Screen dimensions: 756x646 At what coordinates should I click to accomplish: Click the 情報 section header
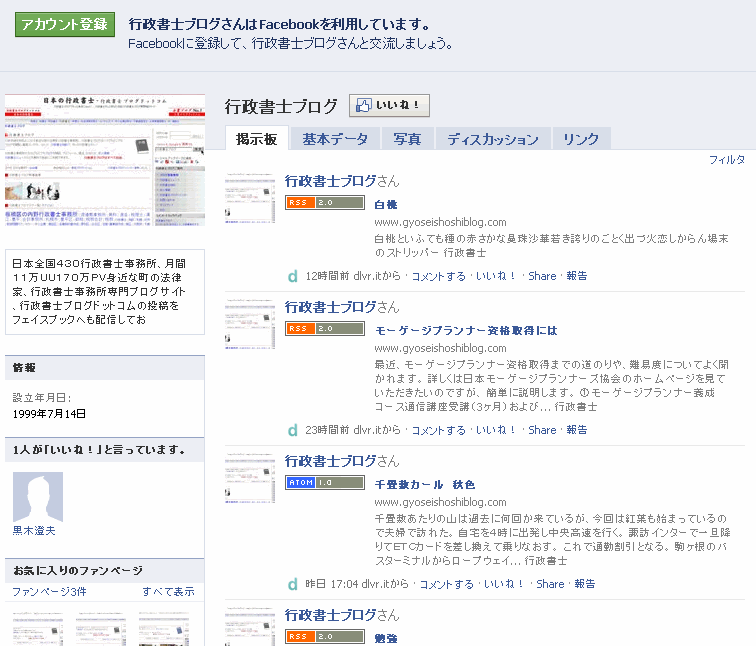[105, 368]
